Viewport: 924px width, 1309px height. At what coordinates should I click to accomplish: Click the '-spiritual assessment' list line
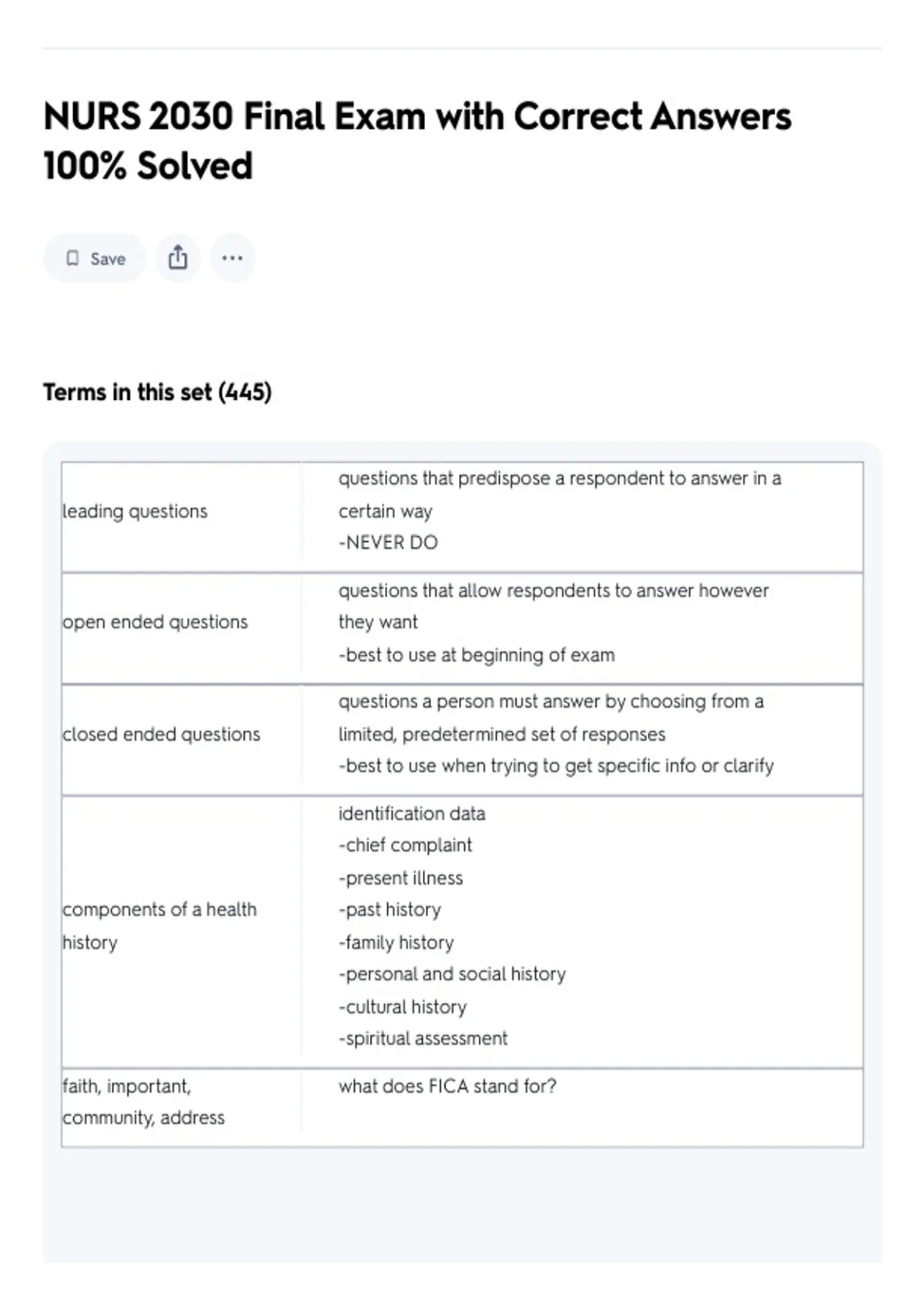[x=423, y=1039]
